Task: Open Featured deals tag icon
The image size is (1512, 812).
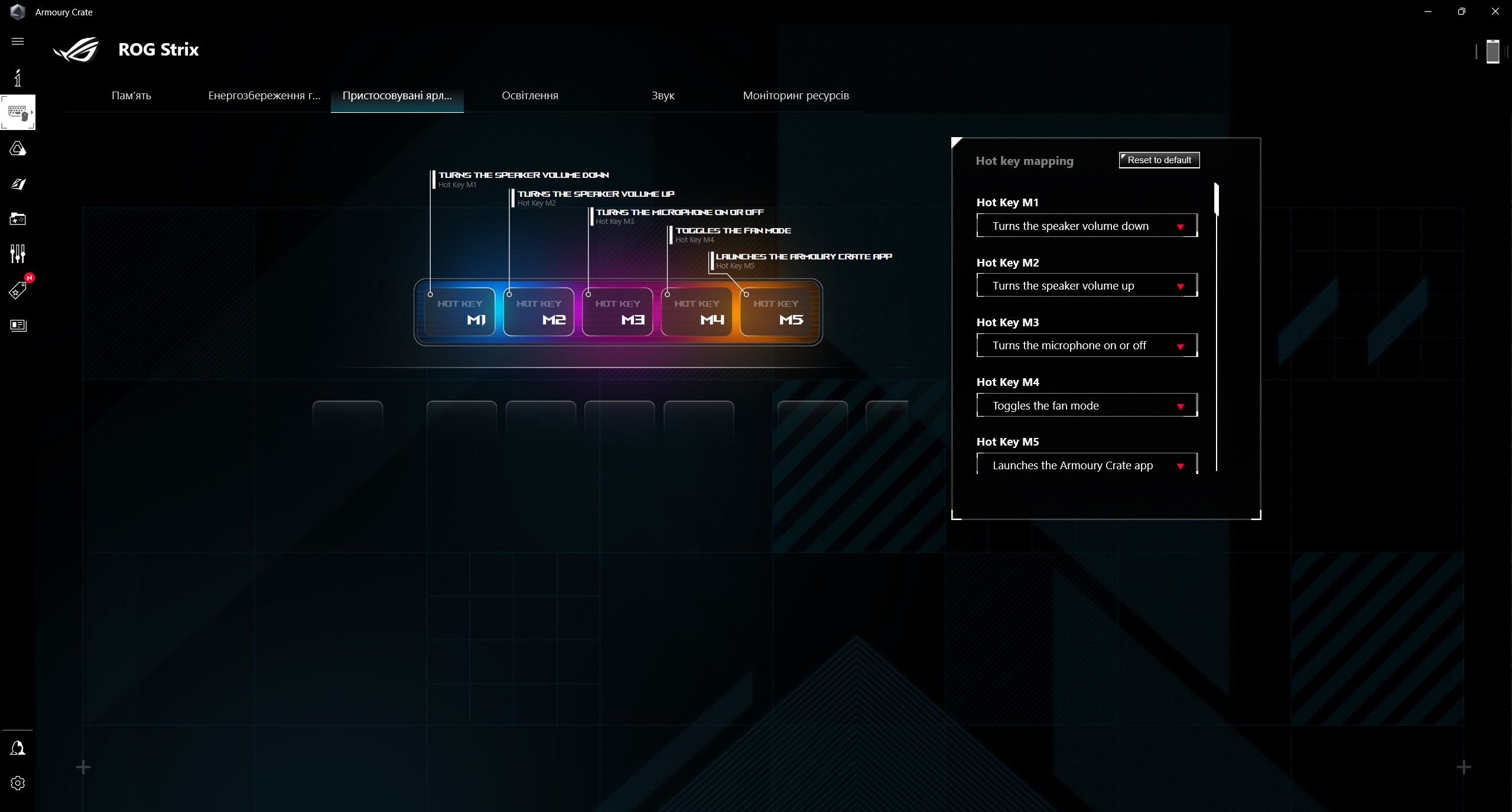Action: [18, 290]
